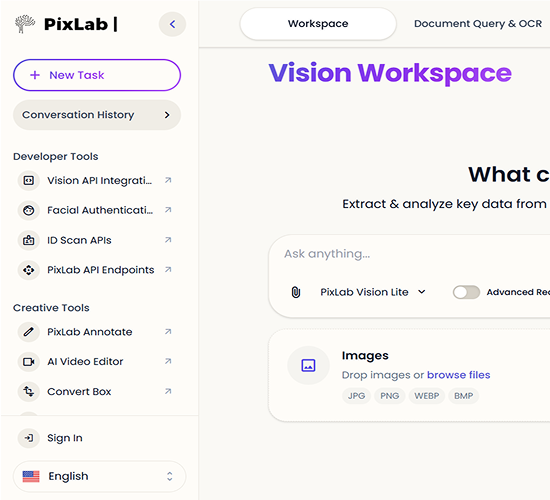Start a New Task
Image resolution: width=550 pixels, height=500 pixels.
pyautogui.click(x=97, y=75)
